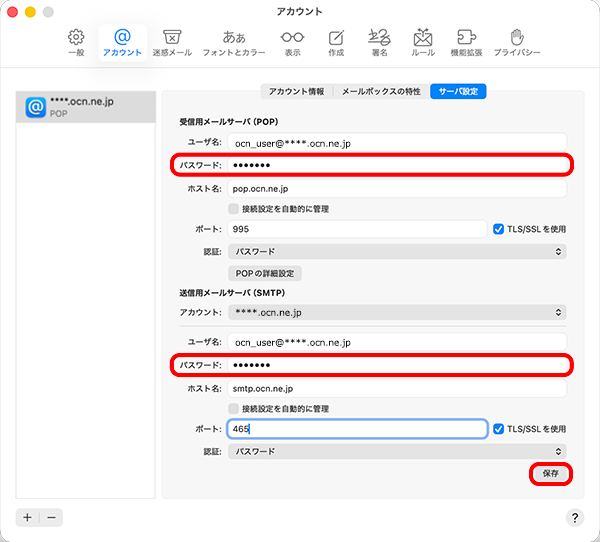Click the POPの詳細設定 button
The image size is (600, 542).
click(x=265, y=273)
